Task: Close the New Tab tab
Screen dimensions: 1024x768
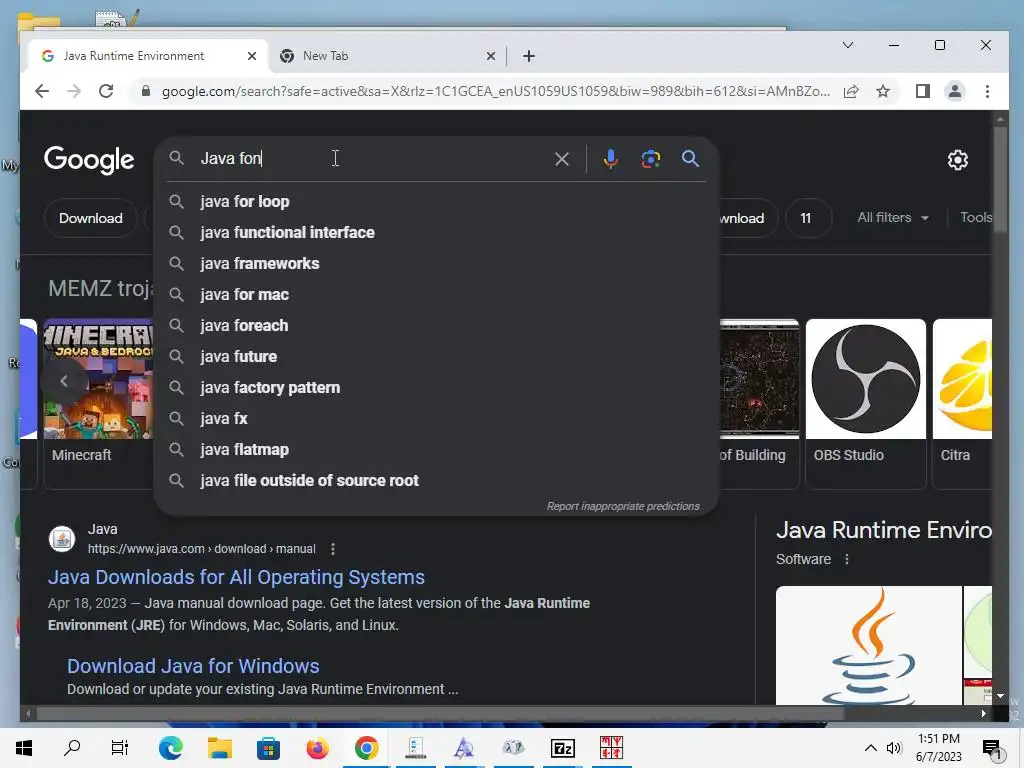Action: point(491,56)
